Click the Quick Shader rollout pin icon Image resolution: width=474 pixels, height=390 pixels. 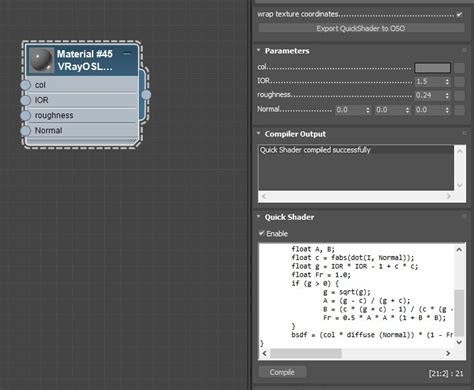coord(464,217)
